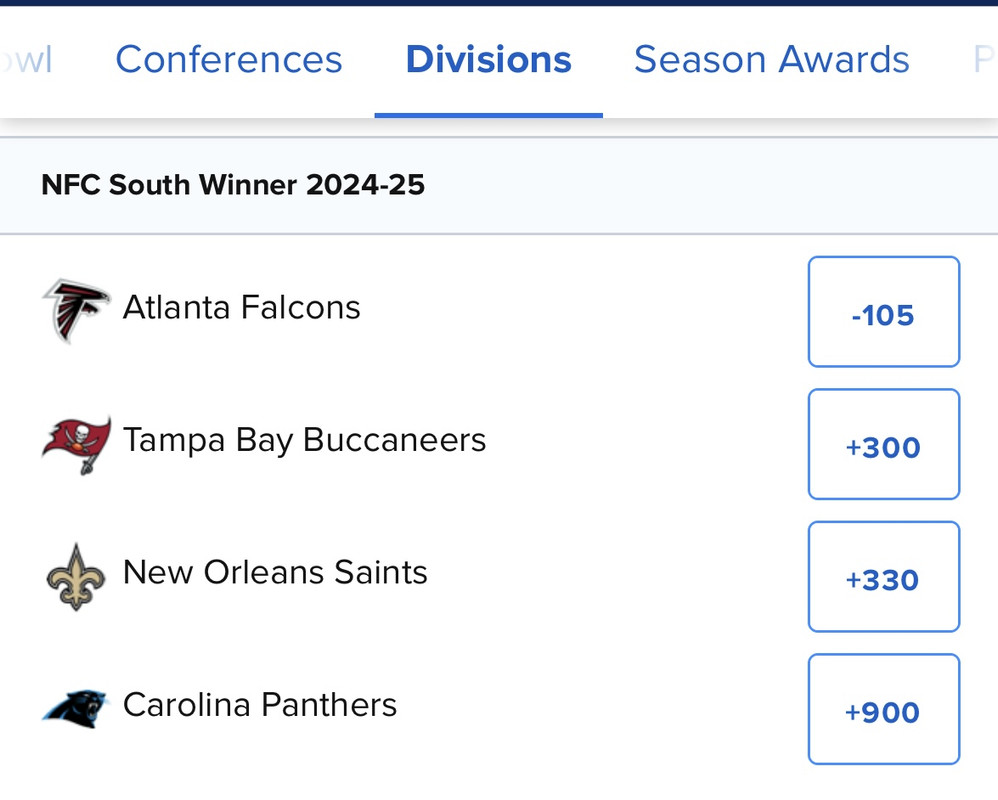This screenshot has width=998, height=800.
Task: Click the Carolina Panthers team name
Action: pos(260,705)
